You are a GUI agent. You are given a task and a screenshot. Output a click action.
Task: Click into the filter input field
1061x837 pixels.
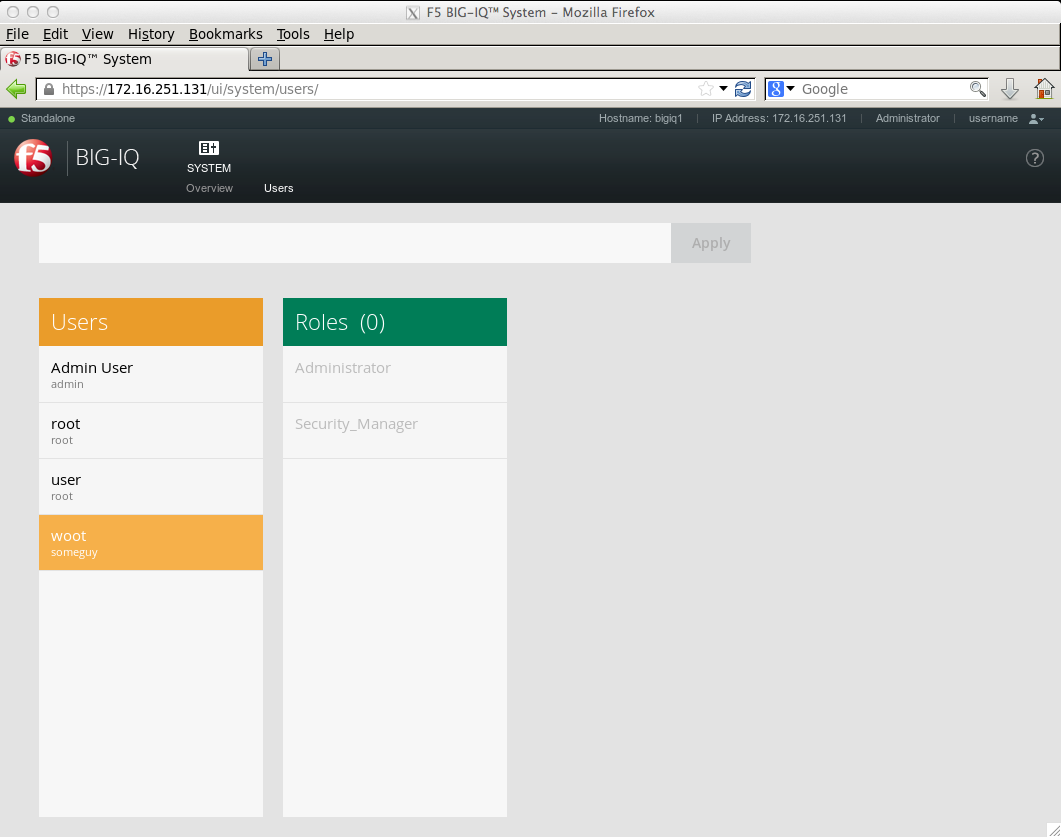click(355, 243)
